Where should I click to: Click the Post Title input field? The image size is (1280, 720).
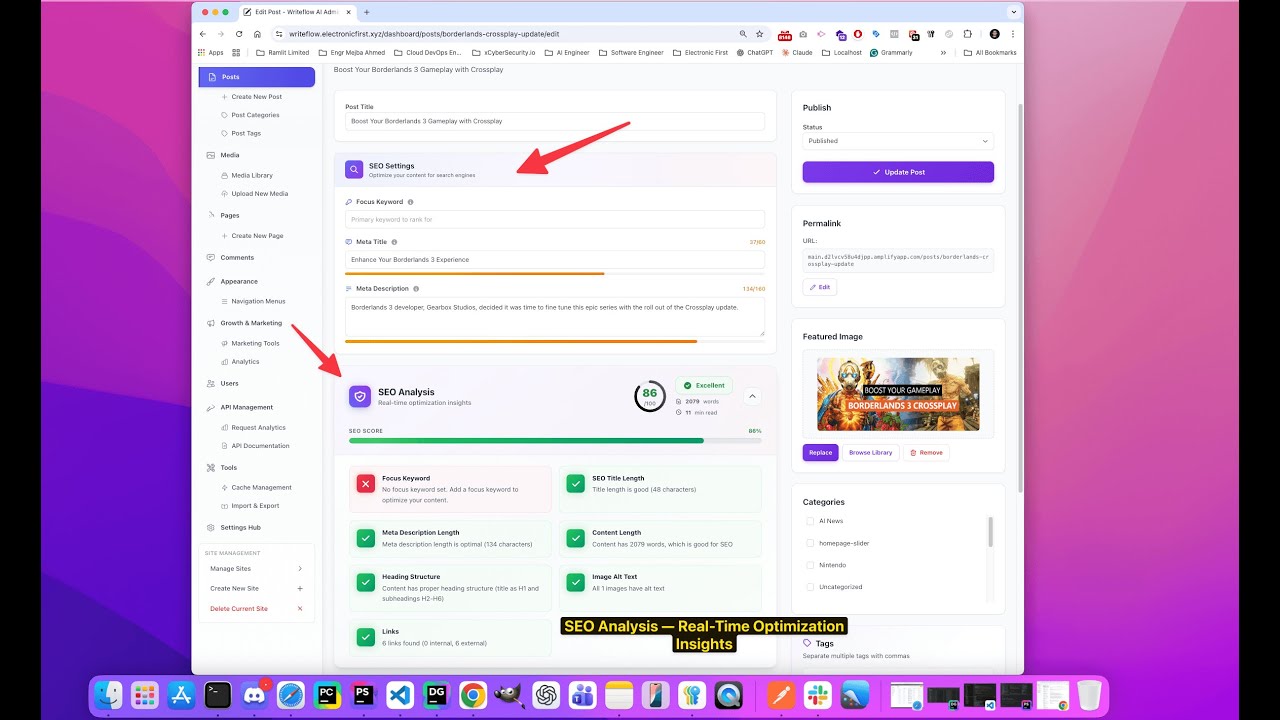pos(555,121)
